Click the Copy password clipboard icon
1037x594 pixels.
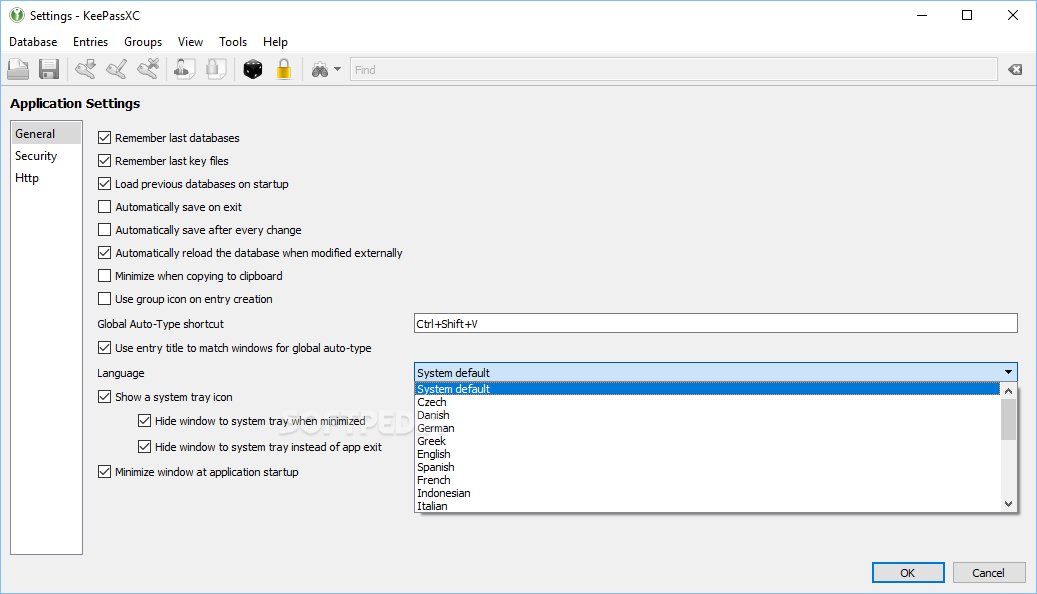216,69
